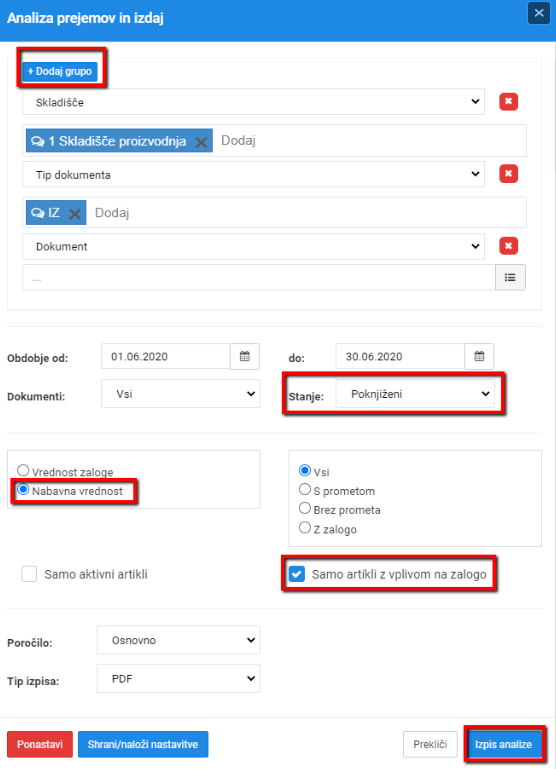Image resolution: width=556 pixels, height=769 pixels.
Task: Open calendar for Obdobje od date
Action: pyautogui.click(x=245, y=357)
